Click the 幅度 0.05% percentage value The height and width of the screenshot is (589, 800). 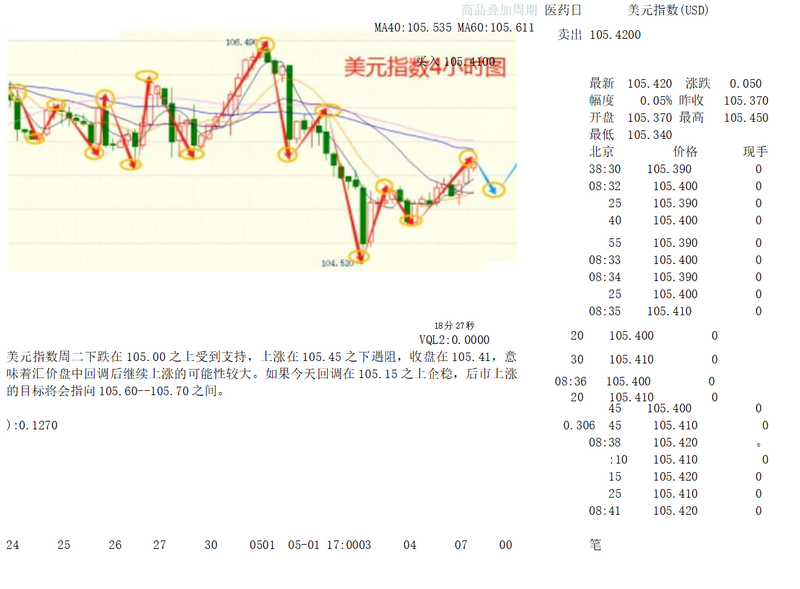click(631, 101)
